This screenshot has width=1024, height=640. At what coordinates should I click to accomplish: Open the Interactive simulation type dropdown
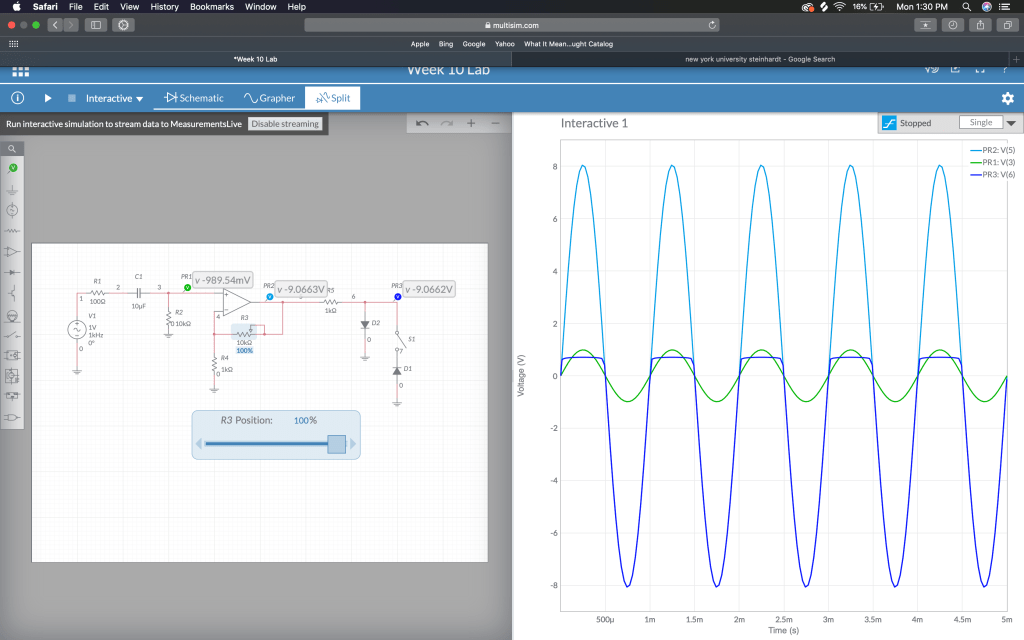tap(114, 98)
